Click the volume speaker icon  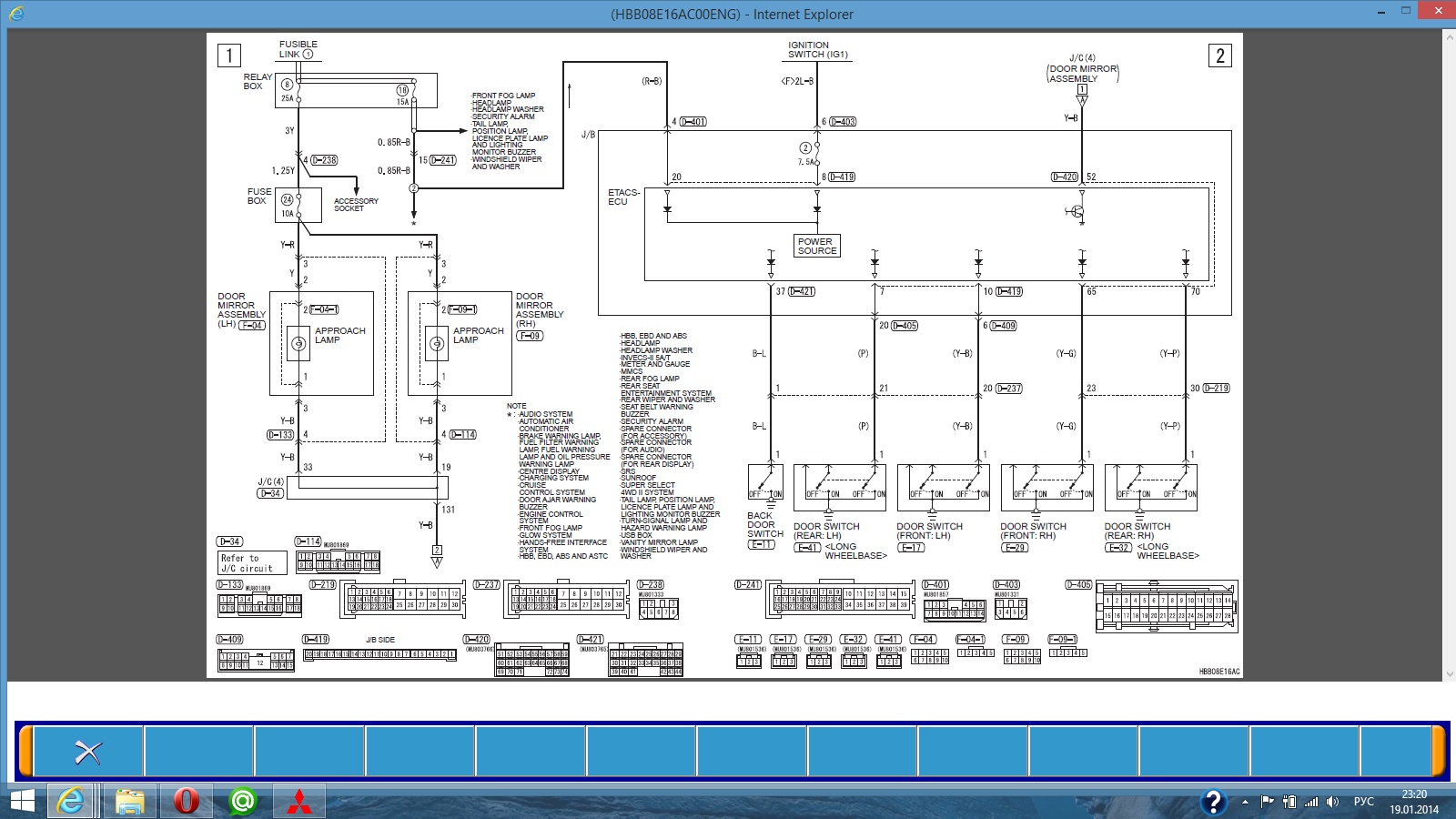[1333, 802]
